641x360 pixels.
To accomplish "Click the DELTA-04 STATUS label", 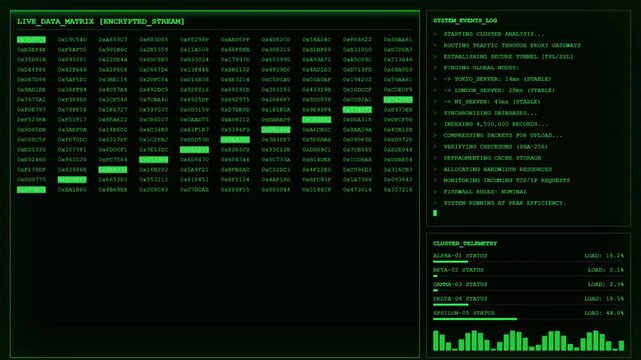I will [460, 299].
